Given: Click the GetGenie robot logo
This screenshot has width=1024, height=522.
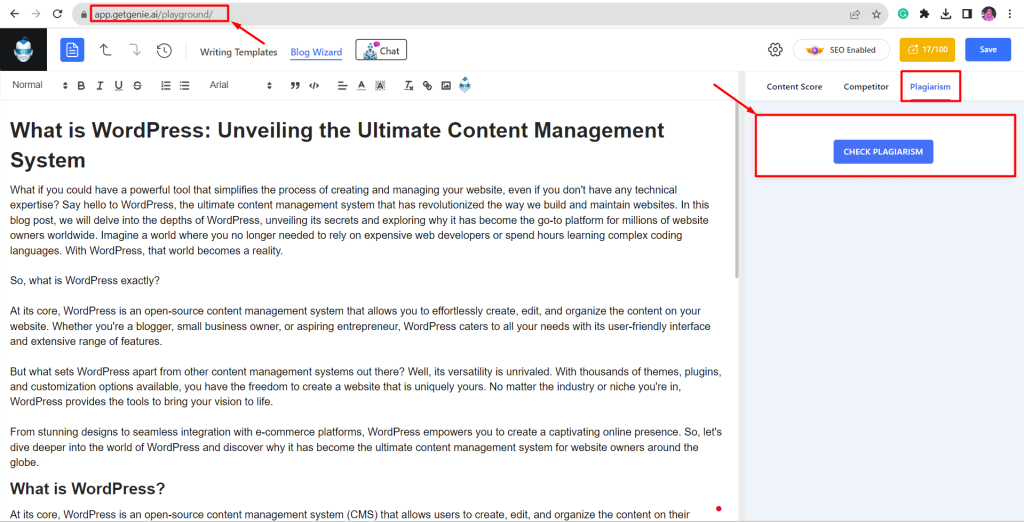Looking at the screenshot, I should (x=24, y=50).
